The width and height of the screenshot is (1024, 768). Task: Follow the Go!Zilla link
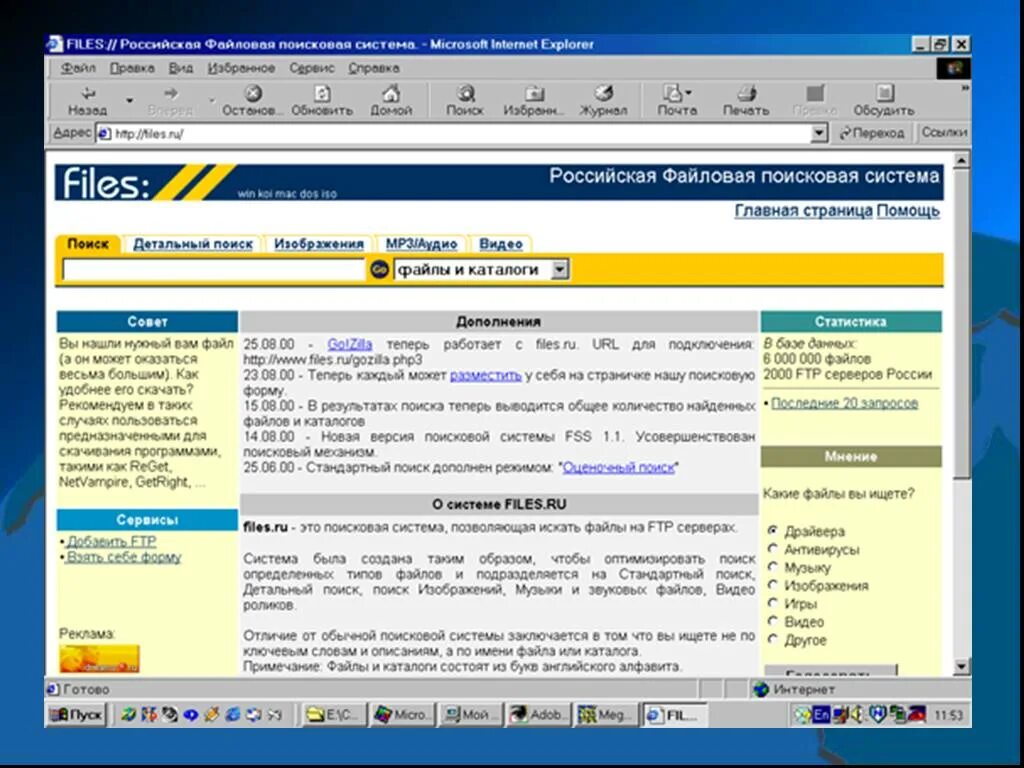350,344
